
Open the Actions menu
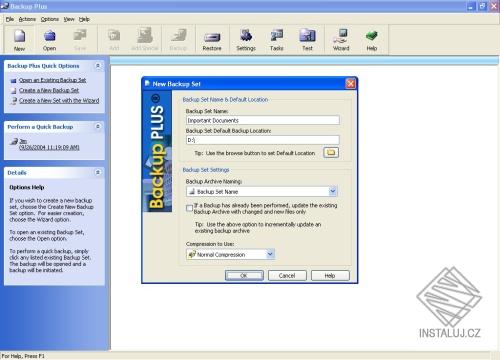[x=27, y=19]
